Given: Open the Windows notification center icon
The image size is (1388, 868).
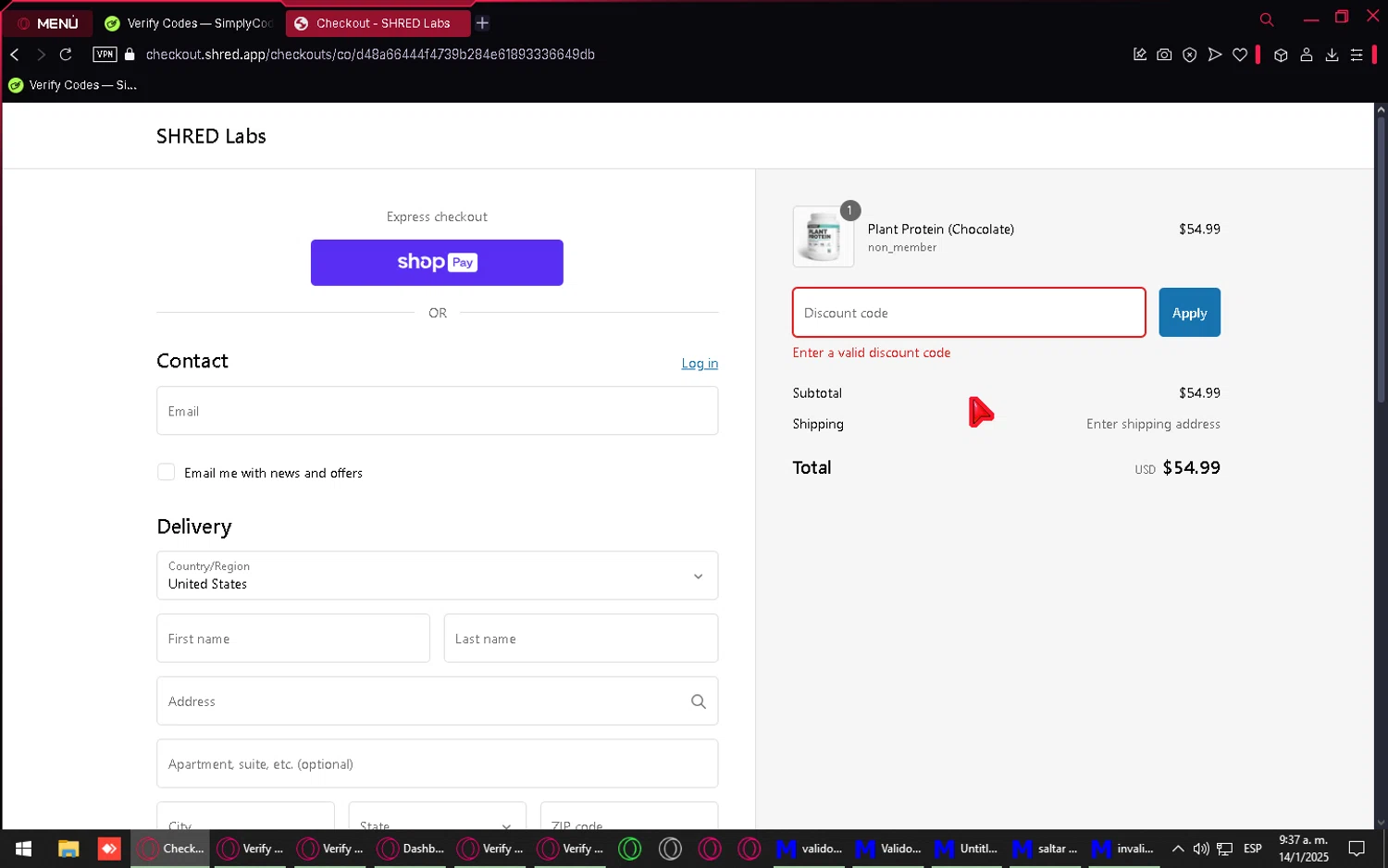Looking at the screenshot, I should point(1357,849).
